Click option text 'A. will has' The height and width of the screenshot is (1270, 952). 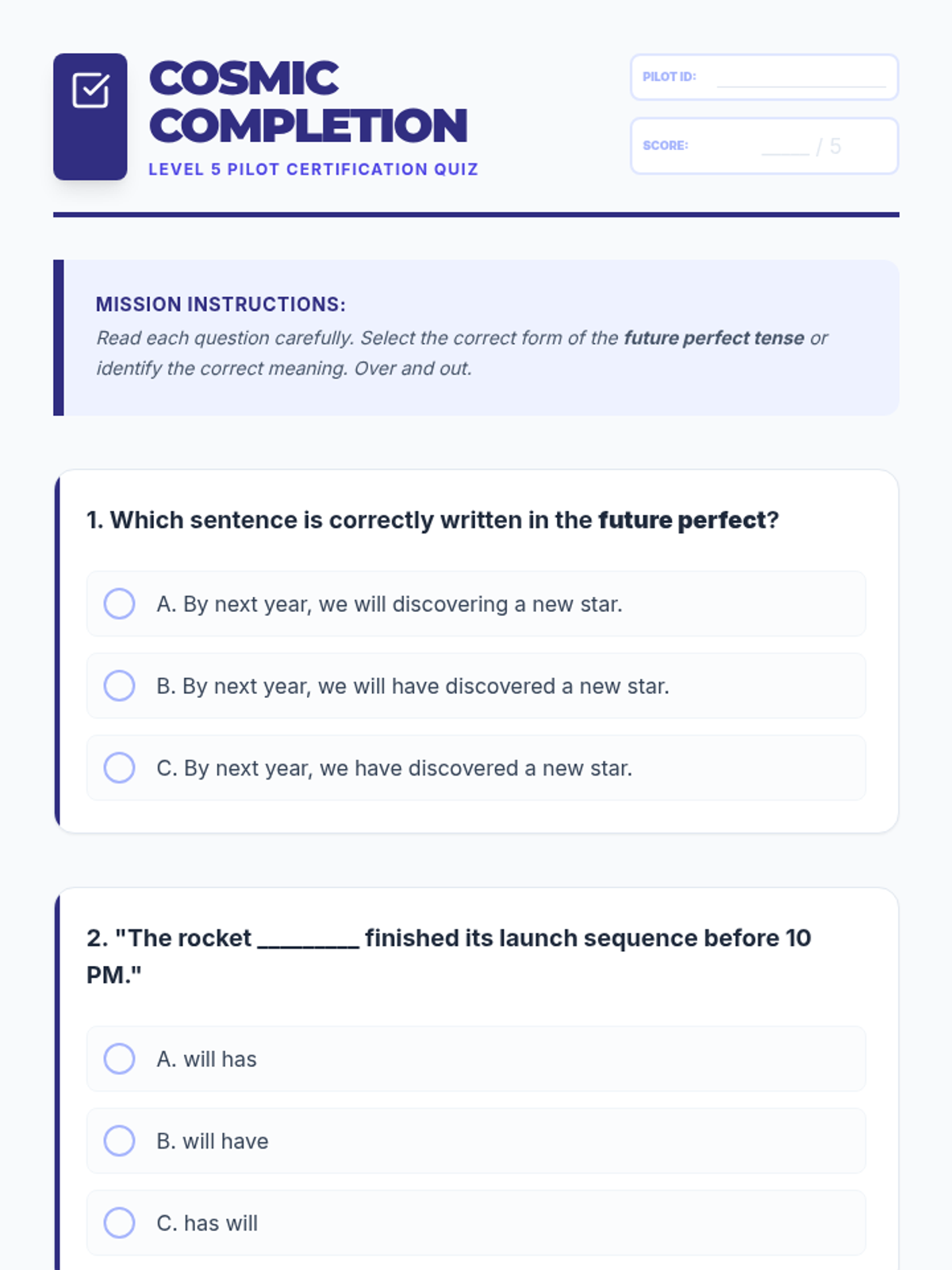pyautogui.click(x=206, y=1059)
